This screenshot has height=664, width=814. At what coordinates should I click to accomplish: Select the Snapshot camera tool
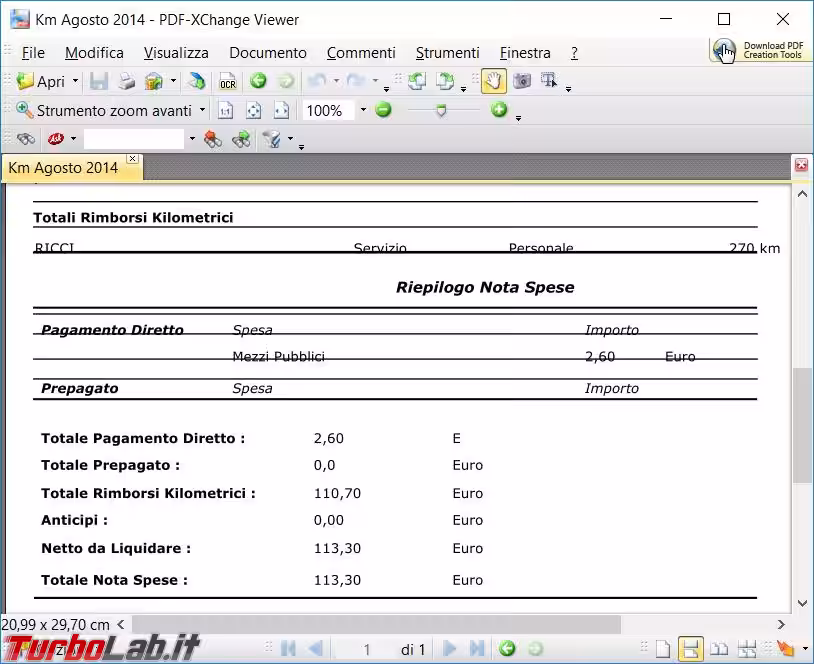[x=521, y=81]
